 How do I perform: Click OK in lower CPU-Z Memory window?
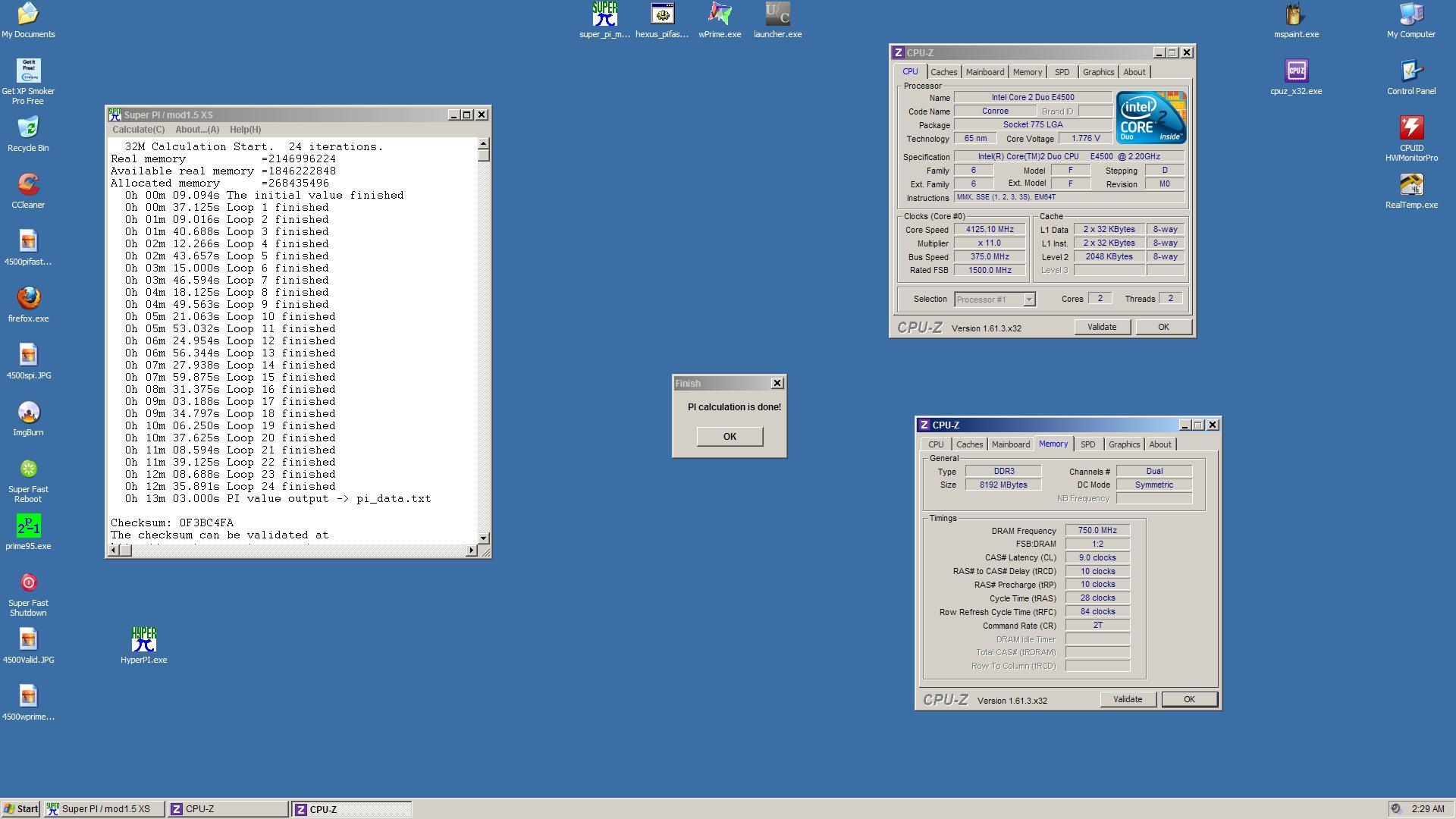click(x=1189, y=699)
